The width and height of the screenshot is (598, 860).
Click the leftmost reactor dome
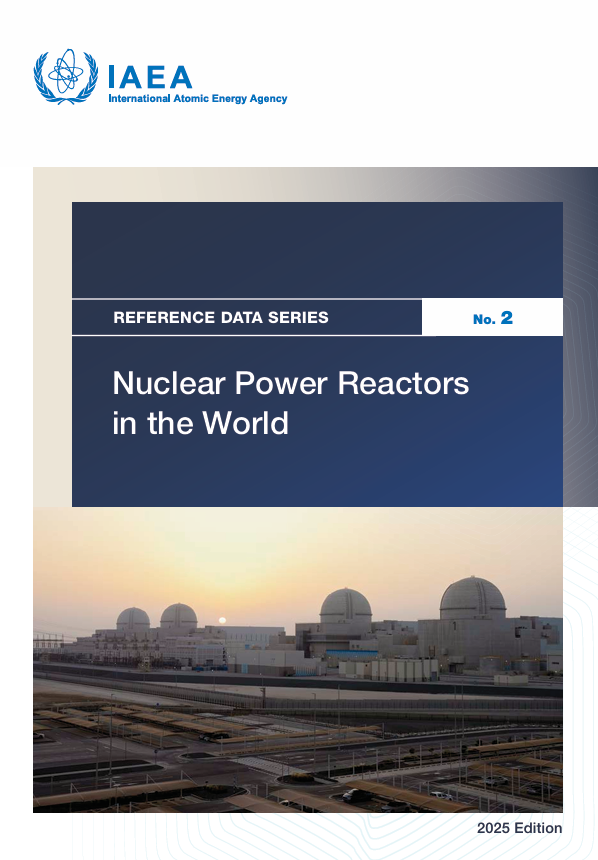click(x=133, y=618)
